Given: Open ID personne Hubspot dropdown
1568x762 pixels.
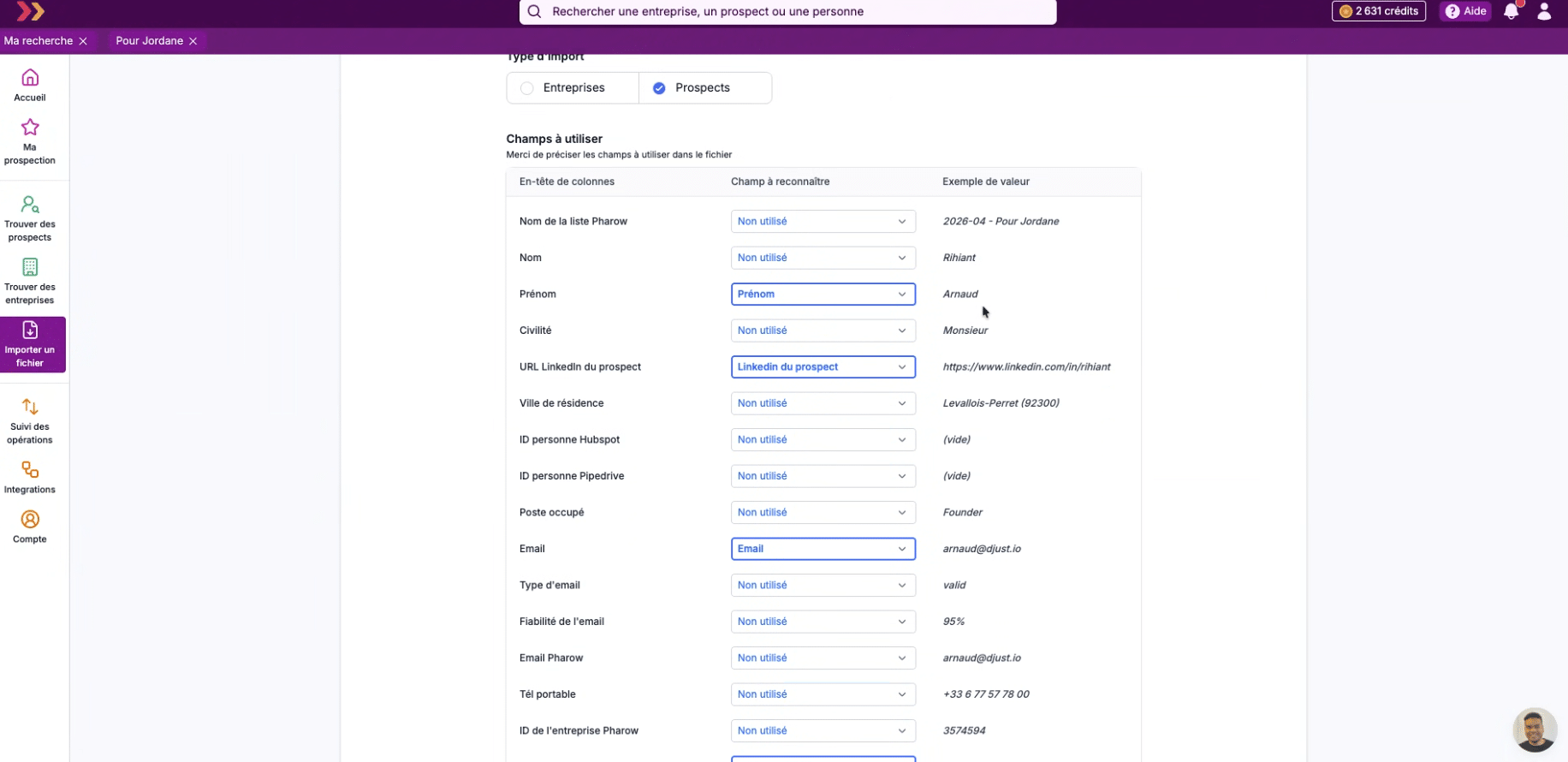Looking at the screenshot, I should click(x=823, y=440).
